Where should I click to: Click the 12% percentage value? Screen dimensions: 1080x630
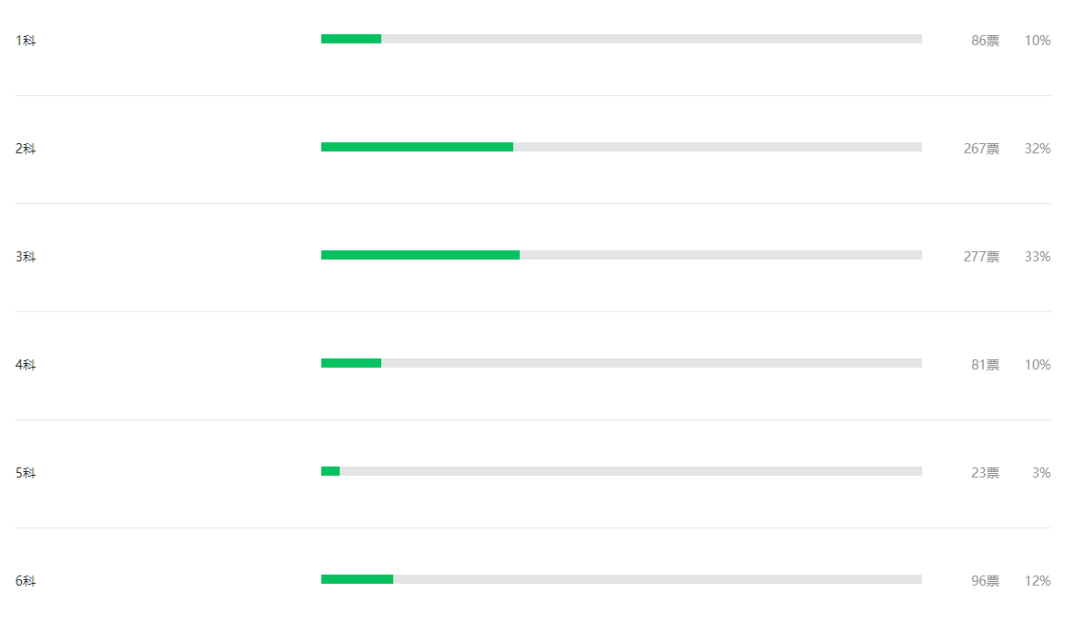click(x=1037, y=581)
